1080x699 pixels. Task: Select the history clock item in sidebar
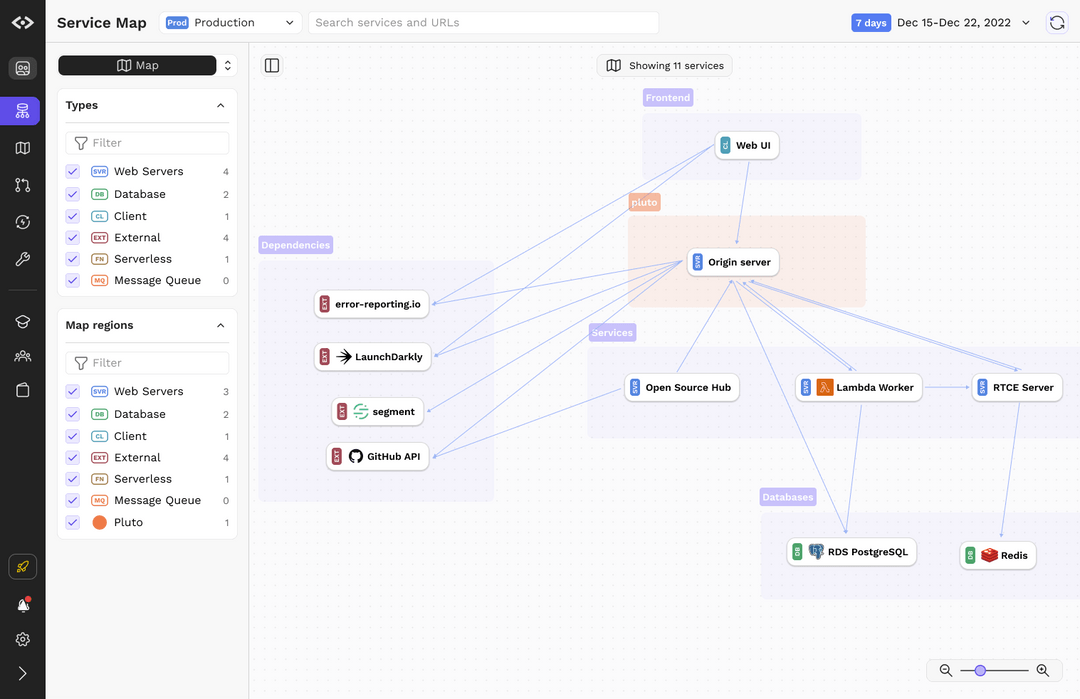[22, 221]
